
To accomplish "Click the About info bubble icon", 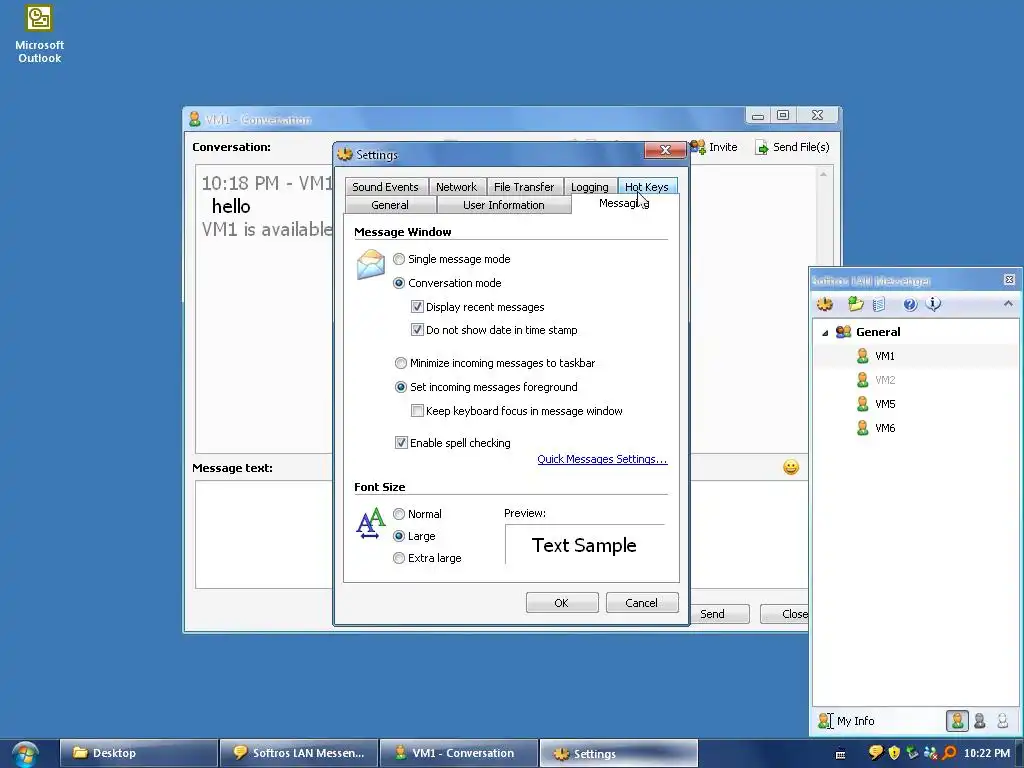I will (934, 304).
